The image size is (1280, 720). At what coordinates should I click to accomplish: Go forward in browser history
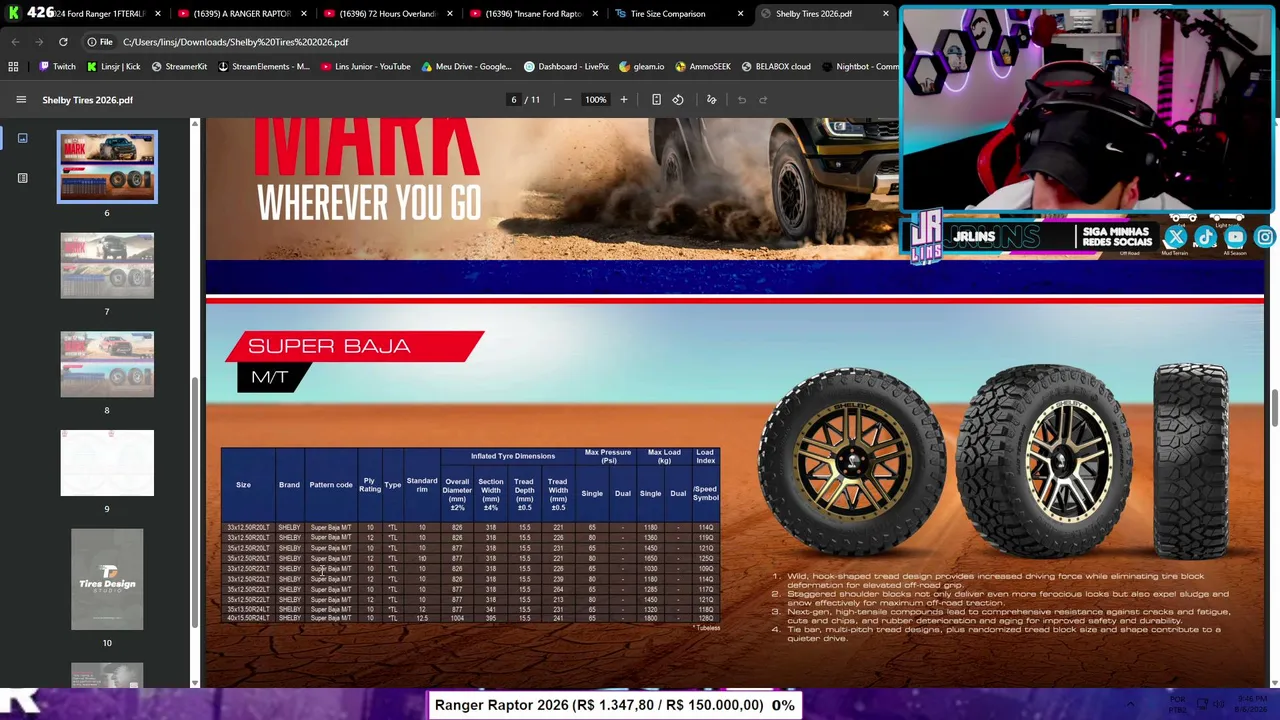pyautogui.click(x=39, y=42)
